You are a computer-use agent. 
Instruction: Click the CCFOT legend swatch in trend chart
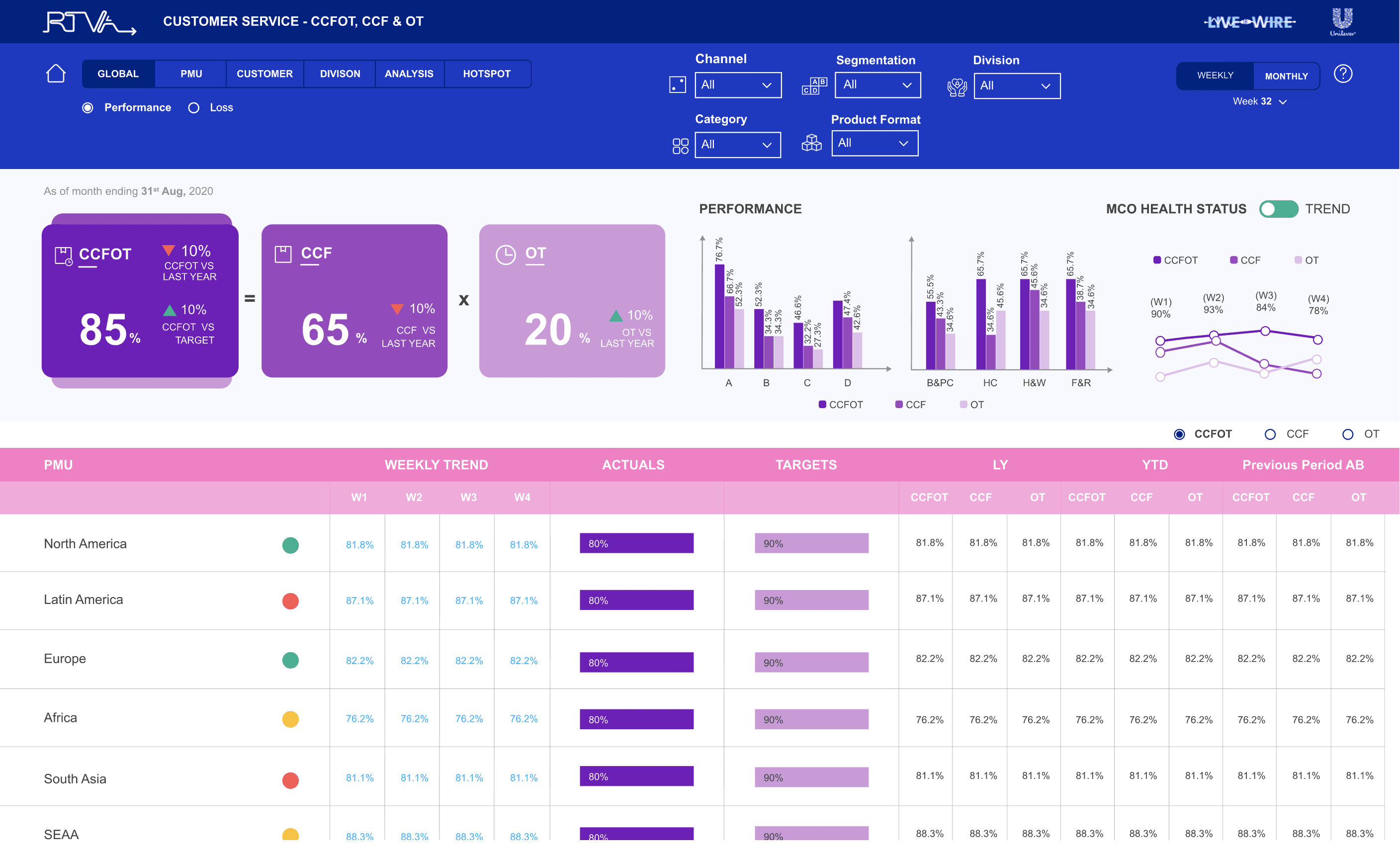pyautogui.click(x=1157, y=260)
